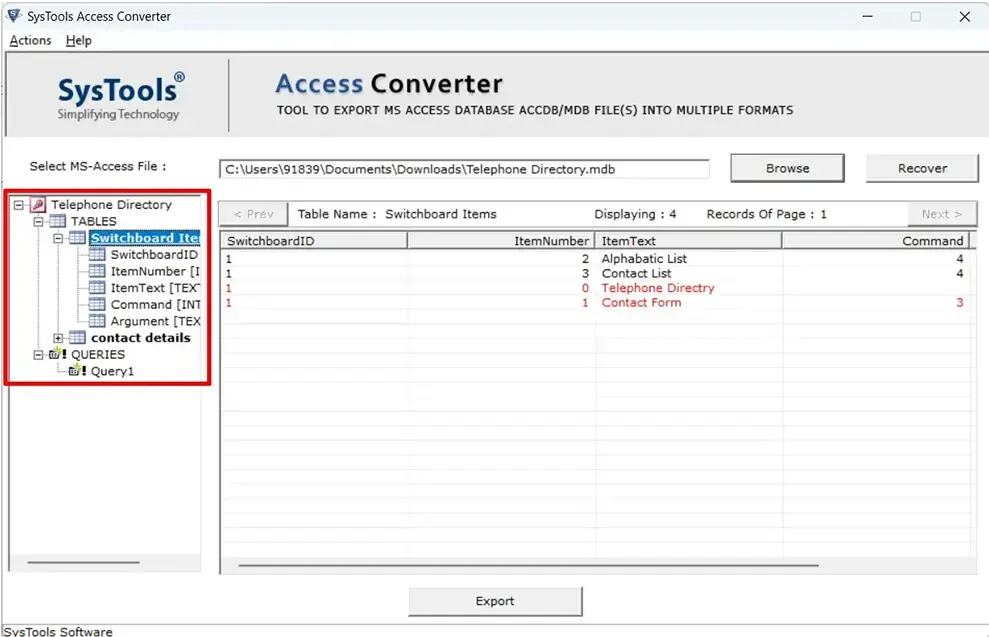989x637 pixels.
Task: Click the ItemText column icon in tree
Action: pos(97,288)
